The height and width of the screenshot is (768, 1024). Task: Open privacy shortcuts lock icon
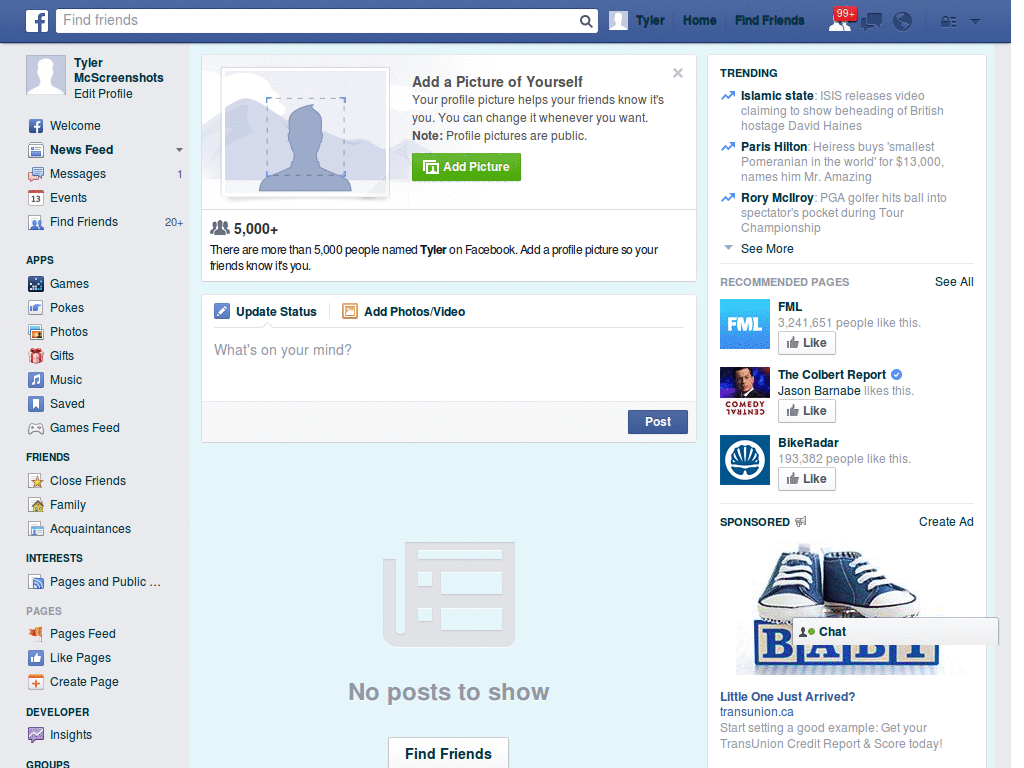(948, 22)
